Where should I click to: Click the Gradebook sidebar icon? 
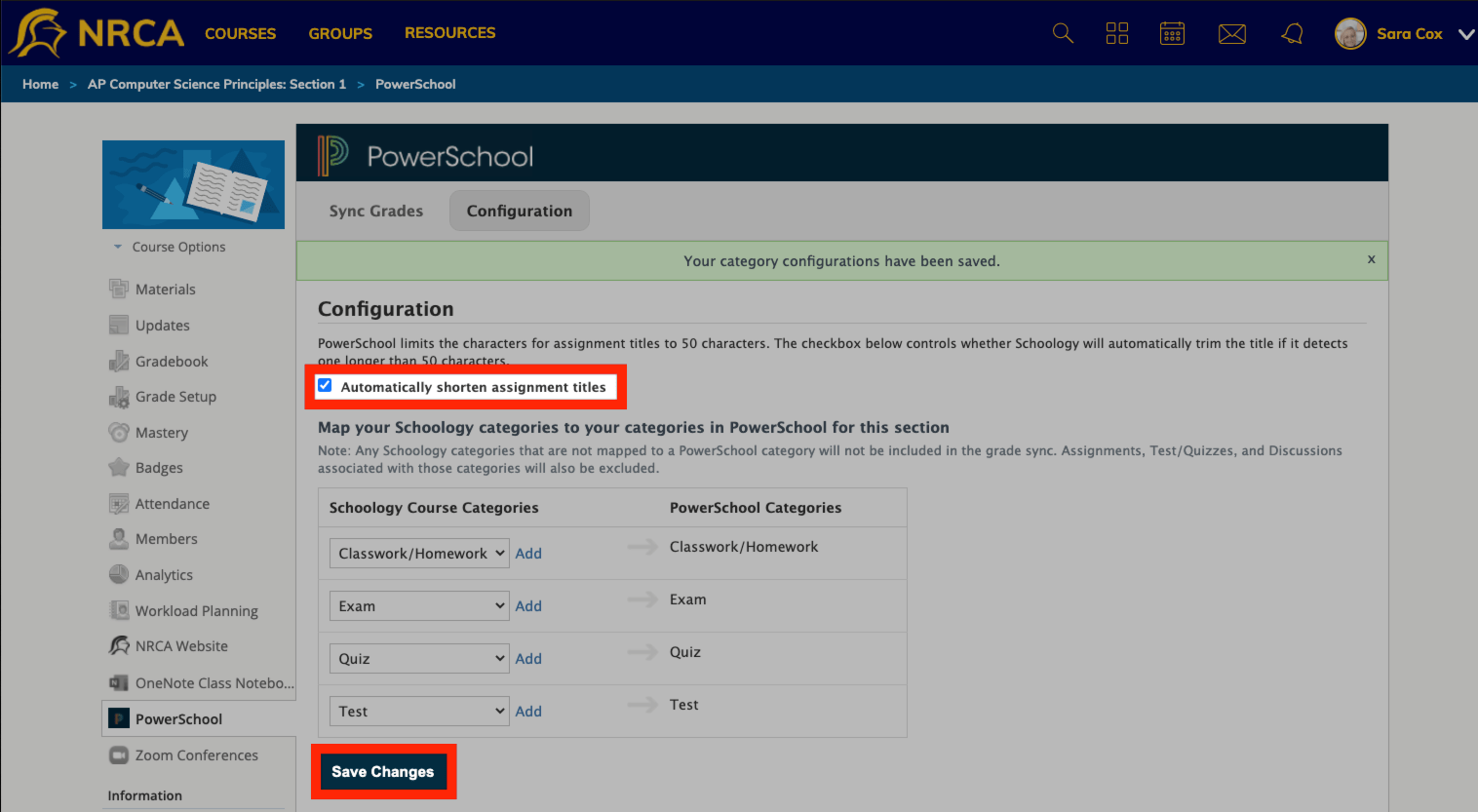(x=119, y=361)
